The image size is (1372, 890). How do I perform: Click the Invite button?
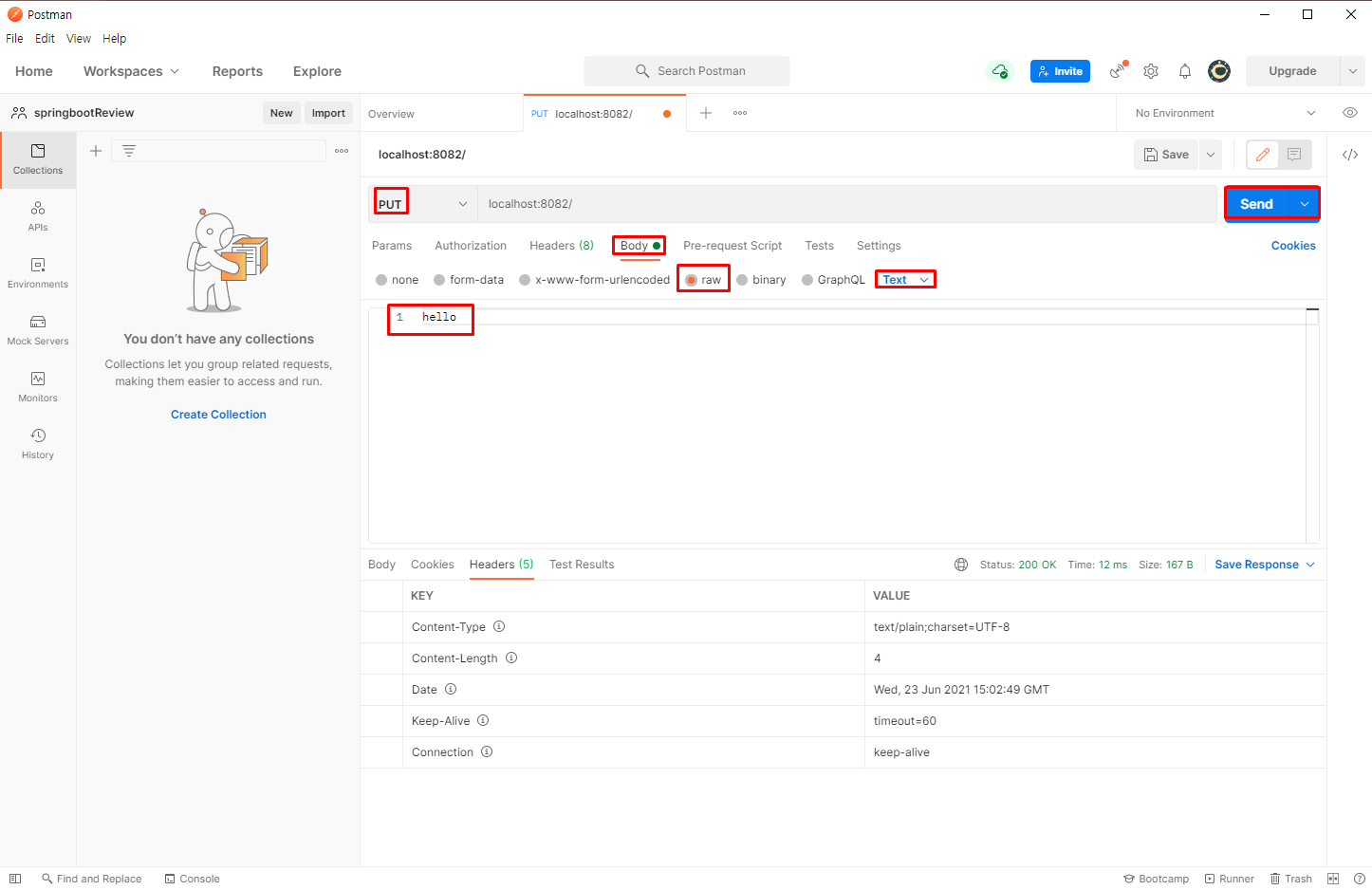tap(1060, 71)
